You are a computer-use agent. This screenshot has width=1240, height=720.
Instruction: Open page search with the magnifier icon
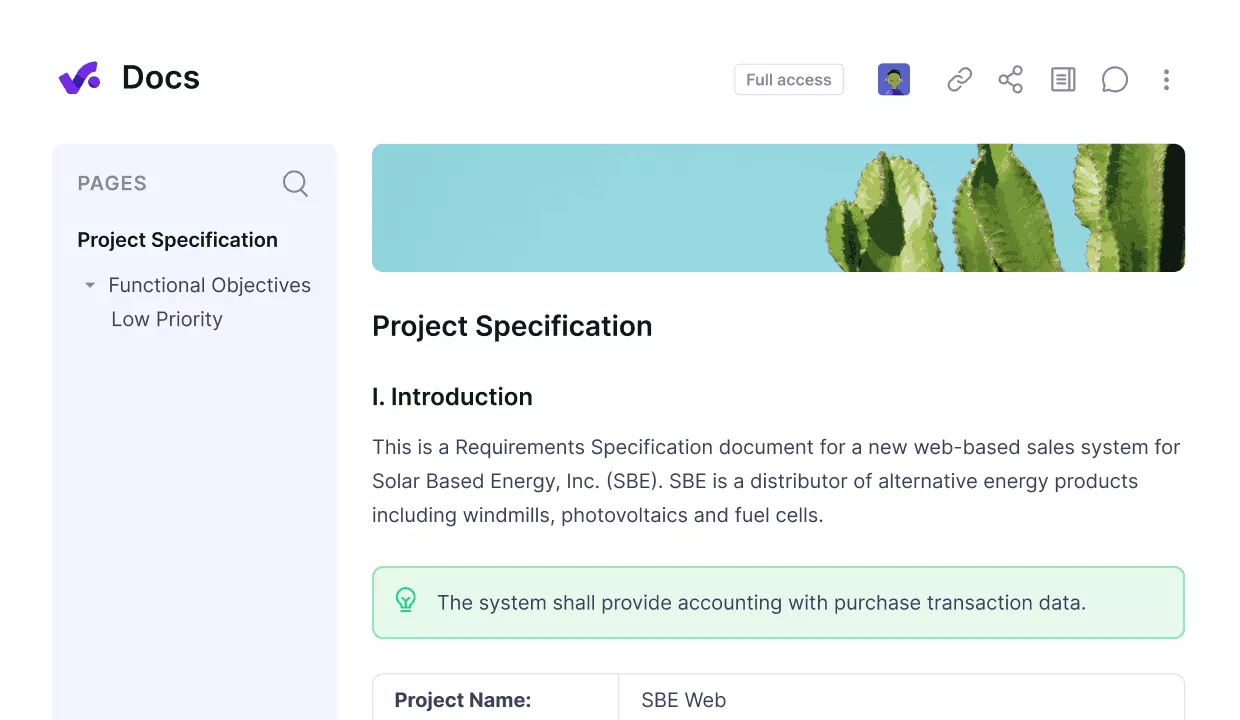coord(295,183)
